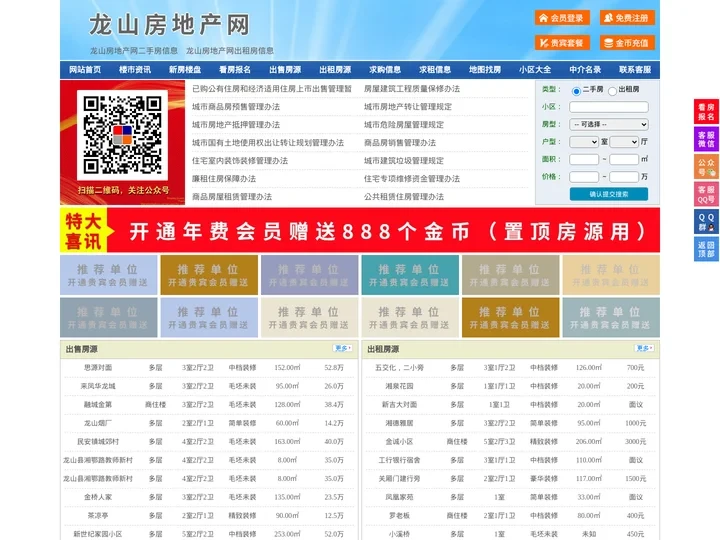Open 出租房源 navigation item
This screenshot has height=540, width=720.
coord(335,70)
